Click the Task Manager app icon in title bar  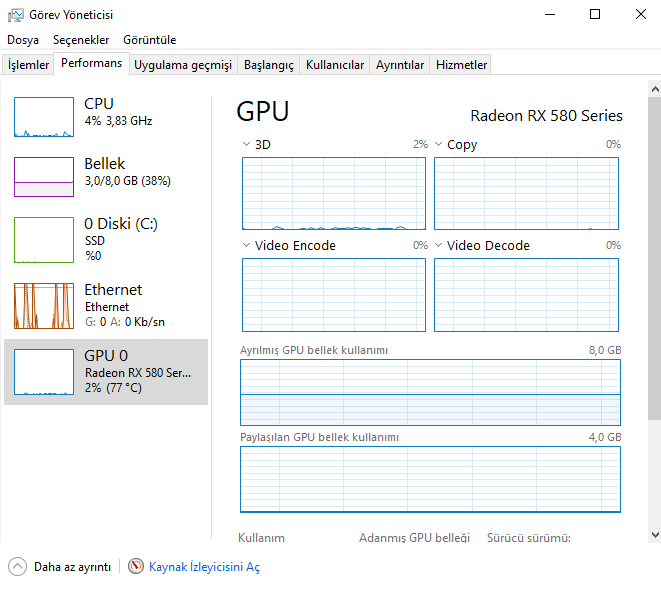click(x=16, y=15)
